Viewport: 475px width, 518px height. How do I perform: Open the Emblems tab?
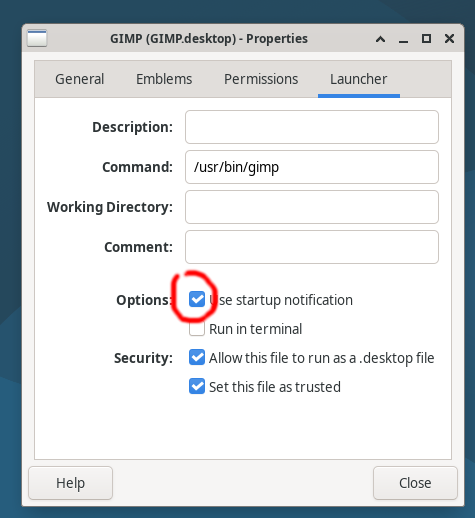(164, 79)
